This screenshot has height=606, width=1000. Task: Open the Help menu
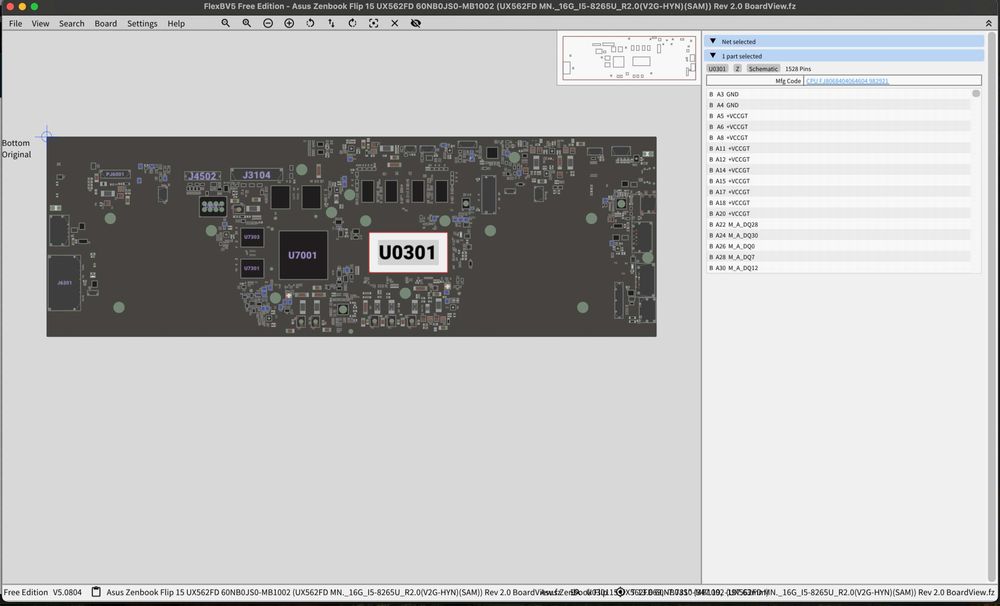point(176,23)
